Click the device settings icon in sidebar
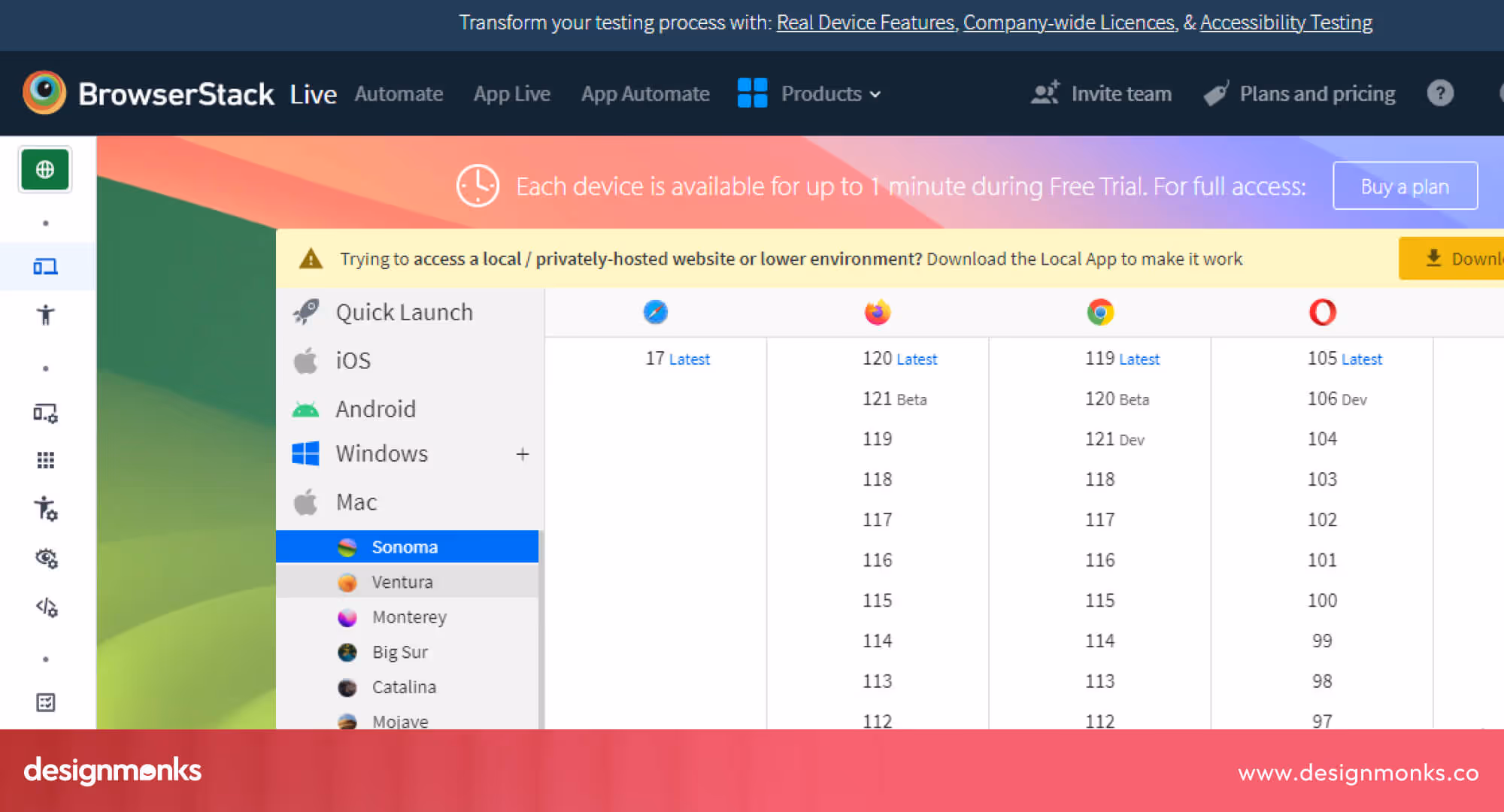 45,414
